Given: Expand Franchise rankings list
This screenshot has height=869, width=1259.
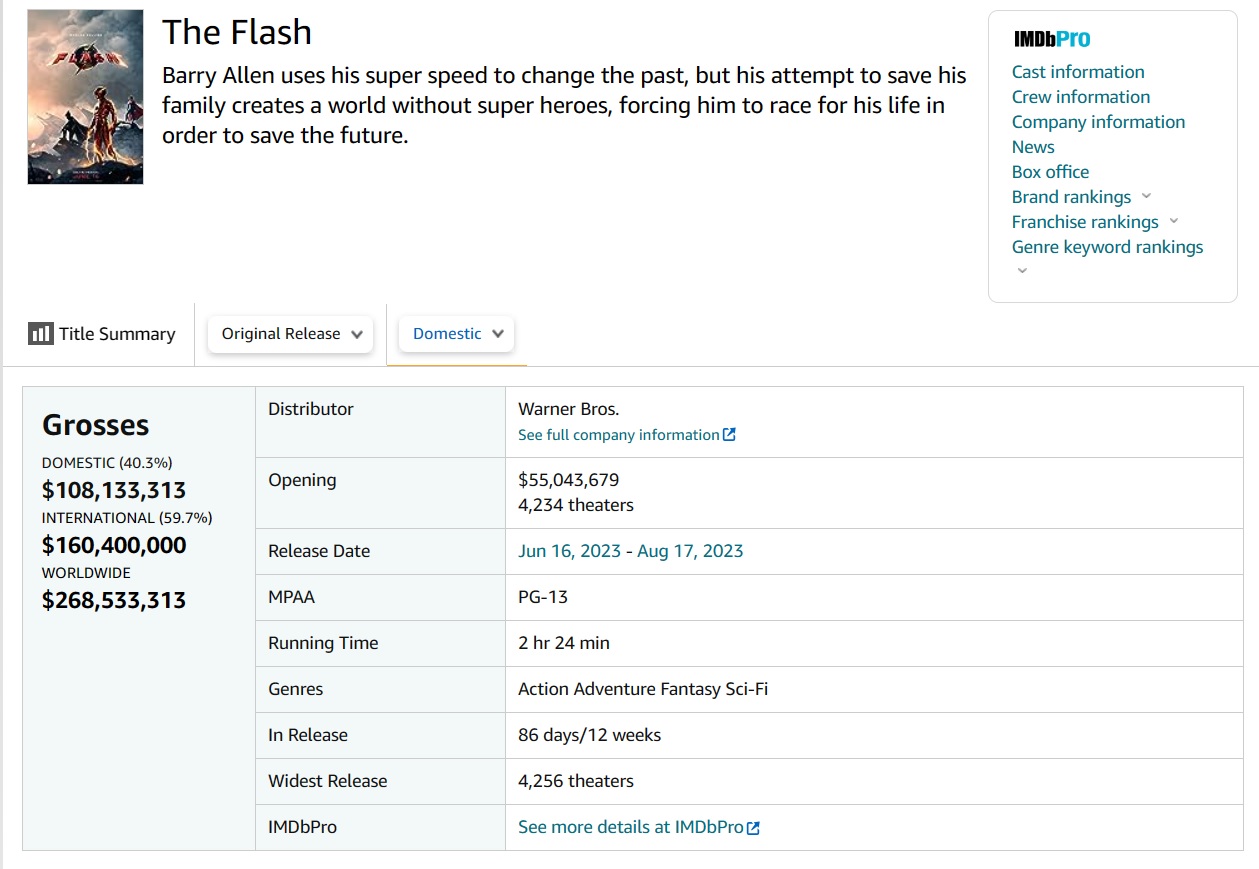Looking at the screenshot, I should [x=1174, y=221].
